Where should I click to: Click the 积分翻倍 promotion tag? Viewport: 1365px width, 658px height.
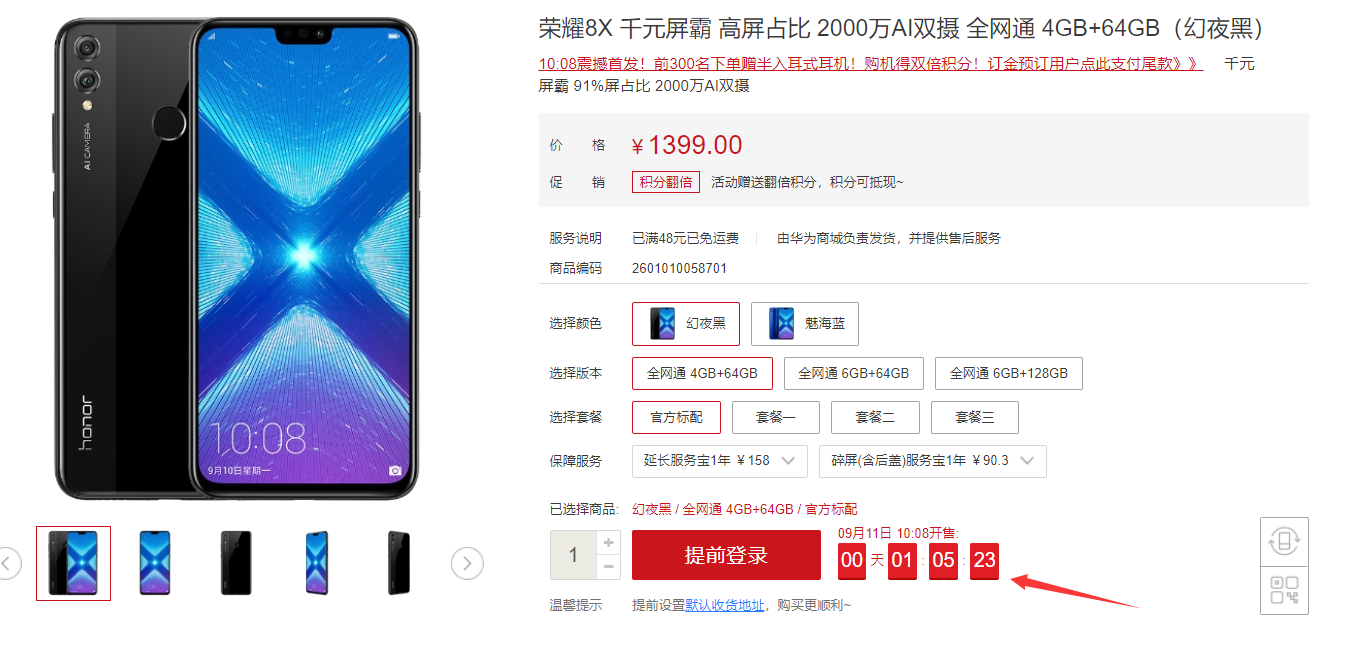666,182
